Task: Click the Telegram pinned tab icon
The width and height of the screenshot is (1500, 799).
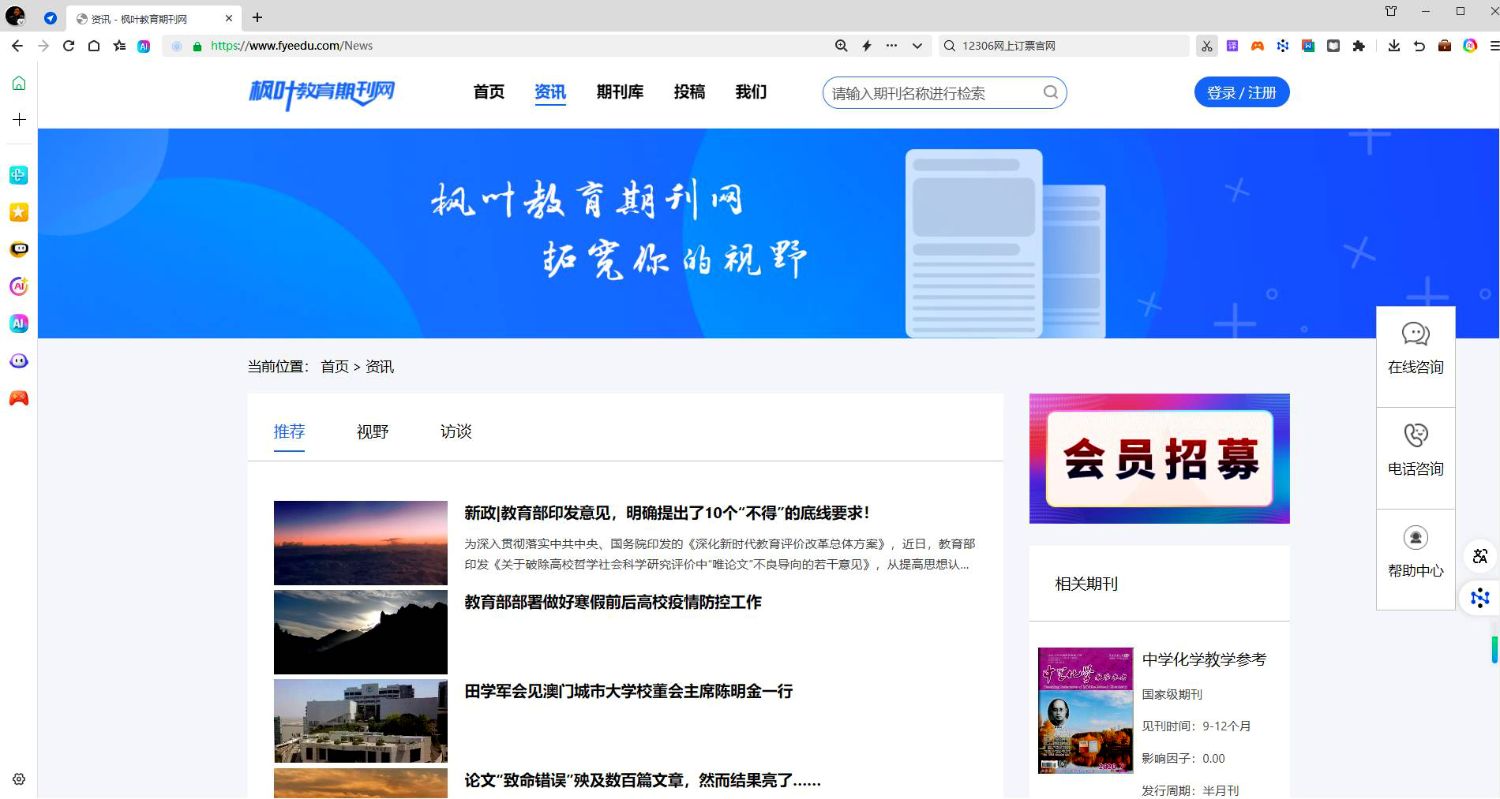Action: (50, 17)
